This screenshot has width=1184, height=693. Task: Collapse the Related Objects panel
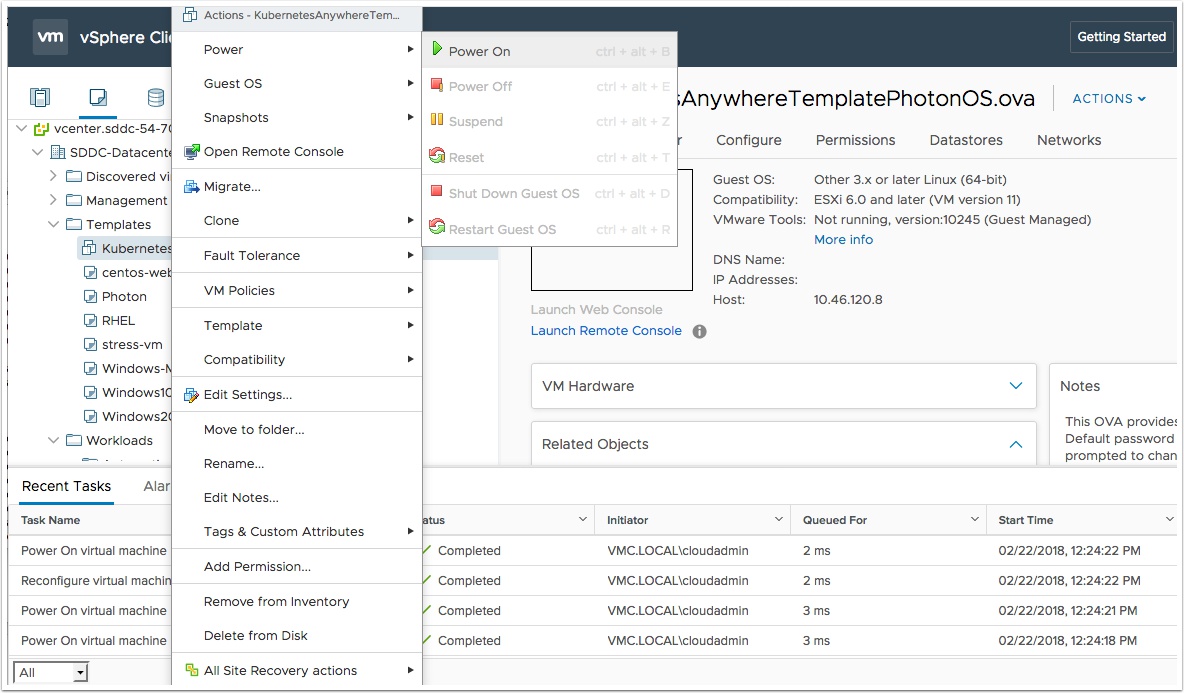point(1016,444)
